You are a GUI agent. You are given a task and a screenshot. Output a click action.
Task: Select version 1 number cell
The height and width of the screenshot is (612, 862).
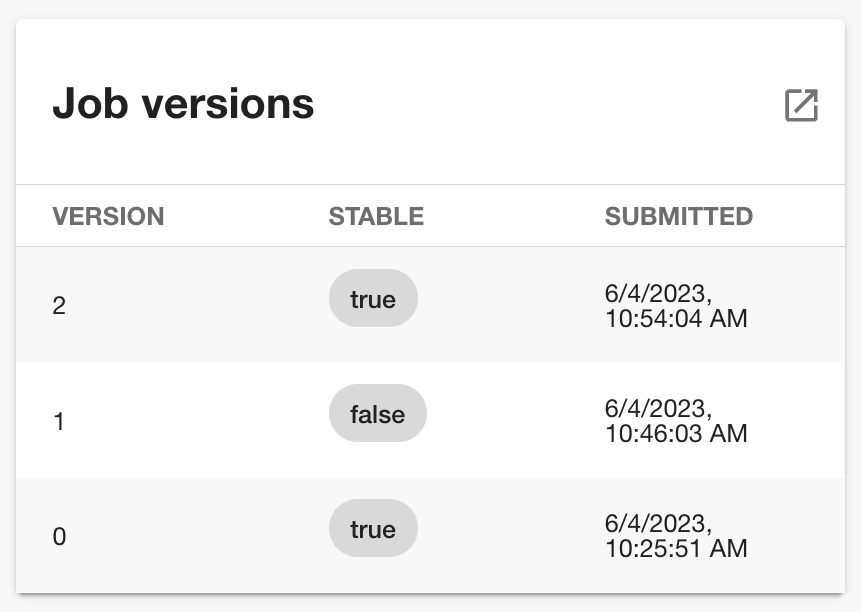click(x=59, y=421)
